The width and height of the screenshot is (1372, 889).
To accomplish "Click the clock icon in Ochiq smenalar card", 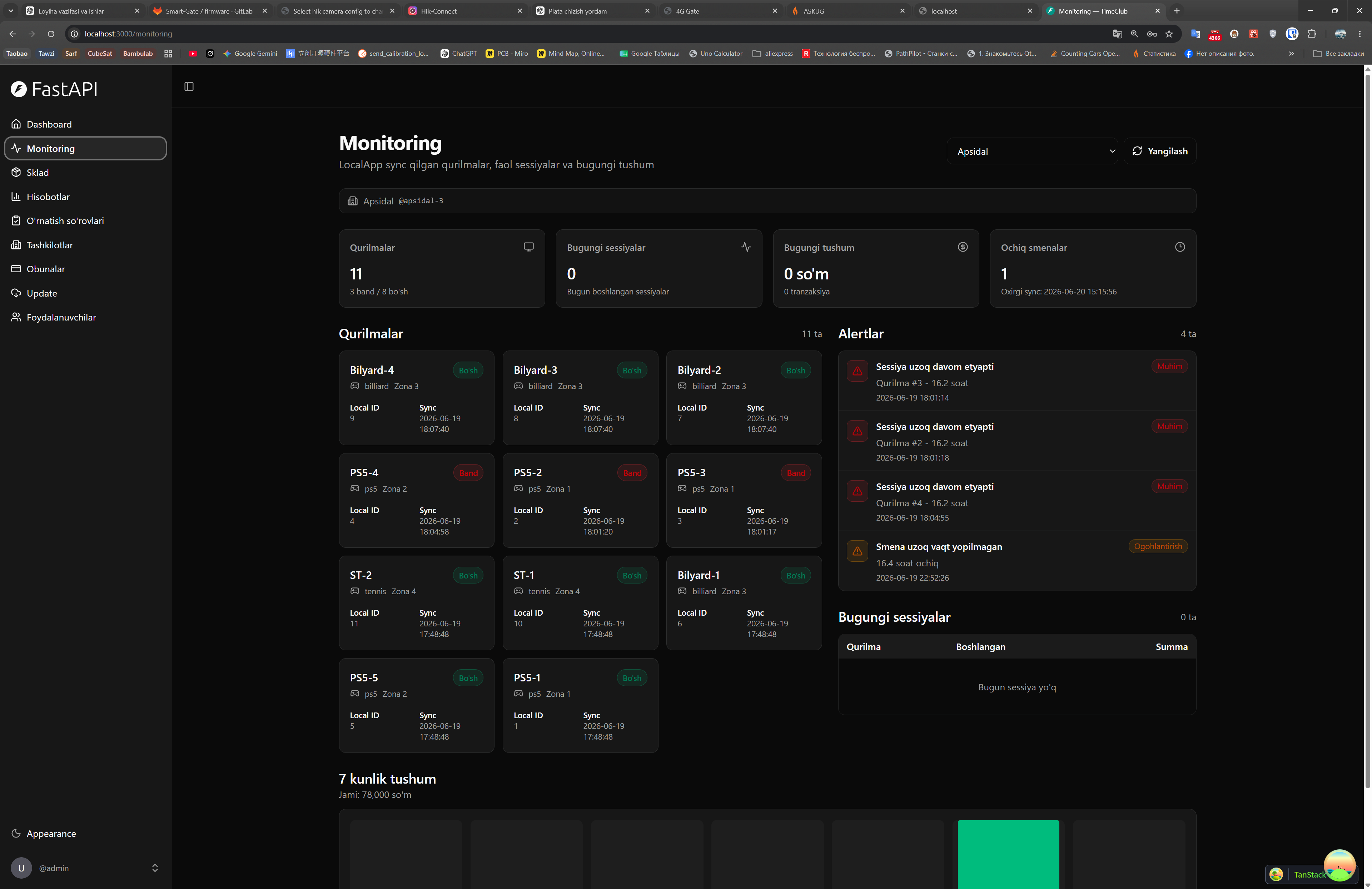I will [x=1179, y=247].
